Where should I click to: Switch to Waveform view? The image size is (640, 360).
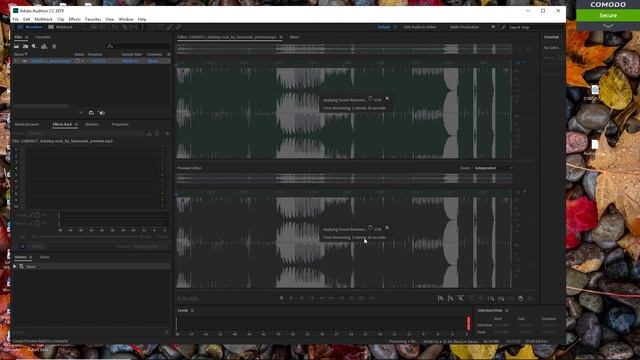pos(30,27)
